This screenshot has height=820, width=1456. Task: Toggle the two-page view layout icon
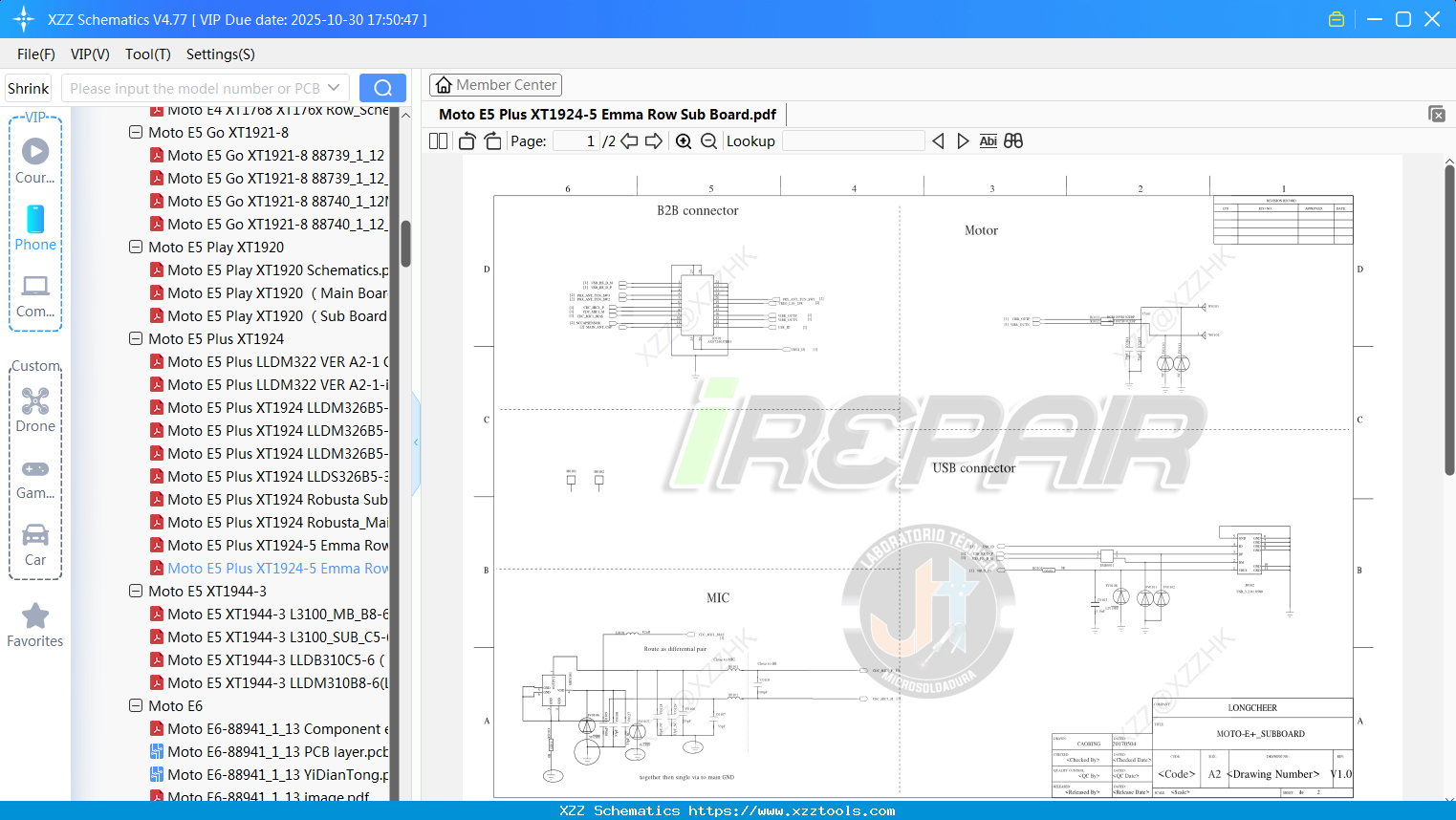point(439,140)
